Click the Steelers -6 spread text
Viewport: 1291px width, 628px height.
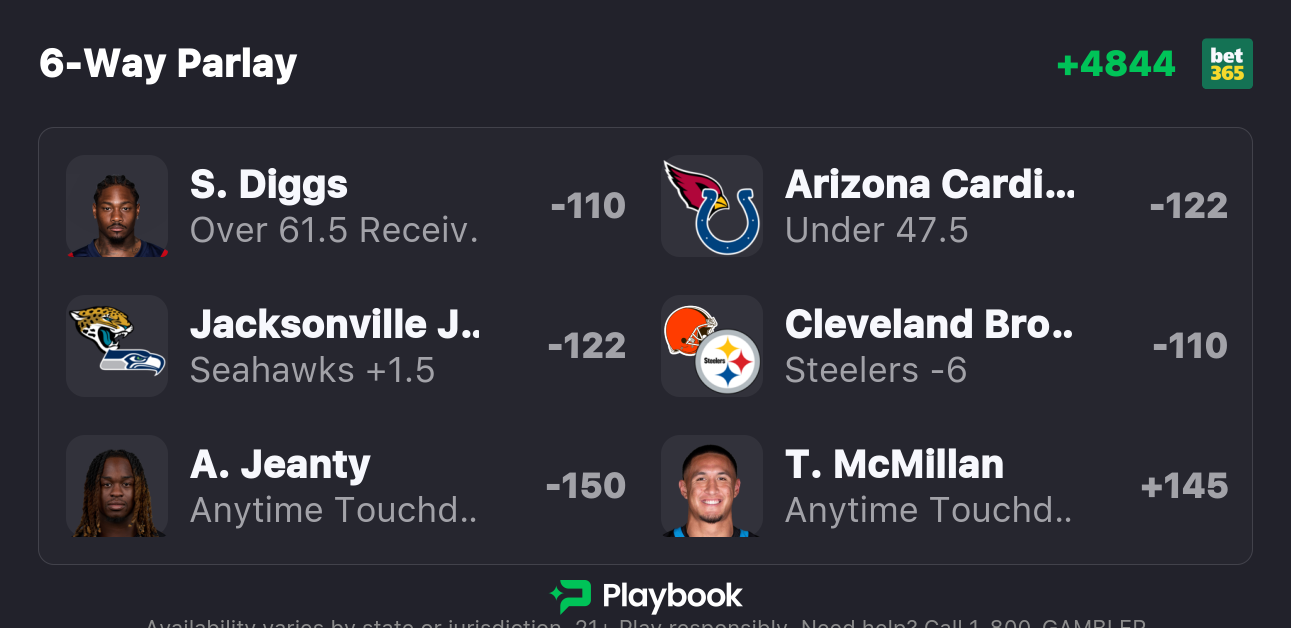point(876,371)
